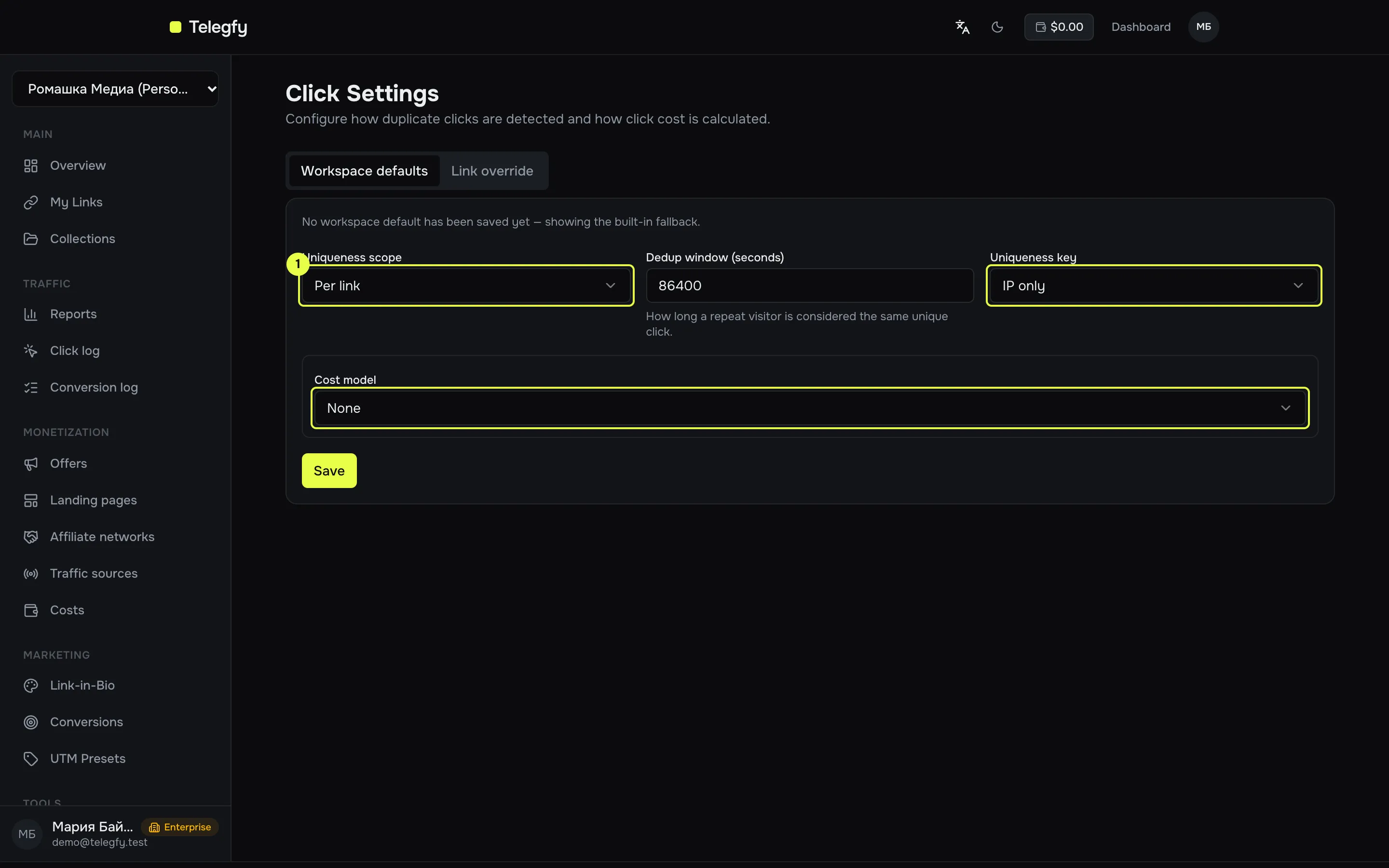Click the Telegfy logo
The height and width of the screenshot is (868, 1389).
click(208, 27)
